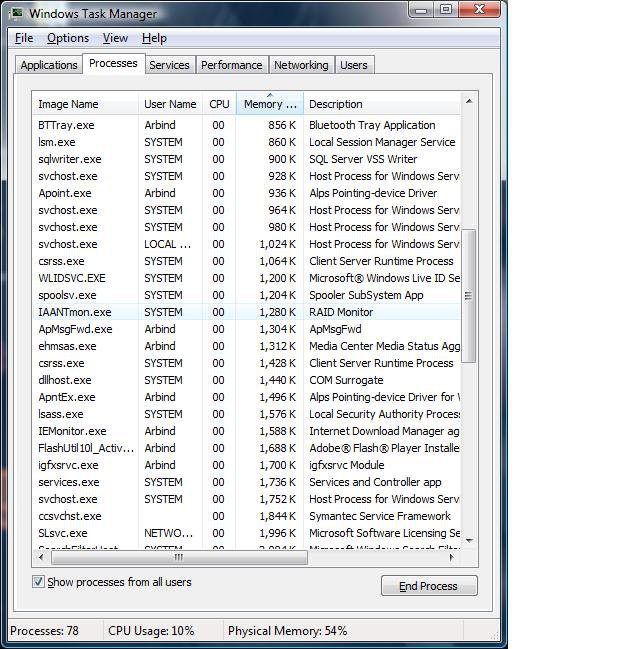The width and height of the screenshot is (640, 649).
Task: Click the CPU Usage: 10% status entry
Action: tap(151, 631)
